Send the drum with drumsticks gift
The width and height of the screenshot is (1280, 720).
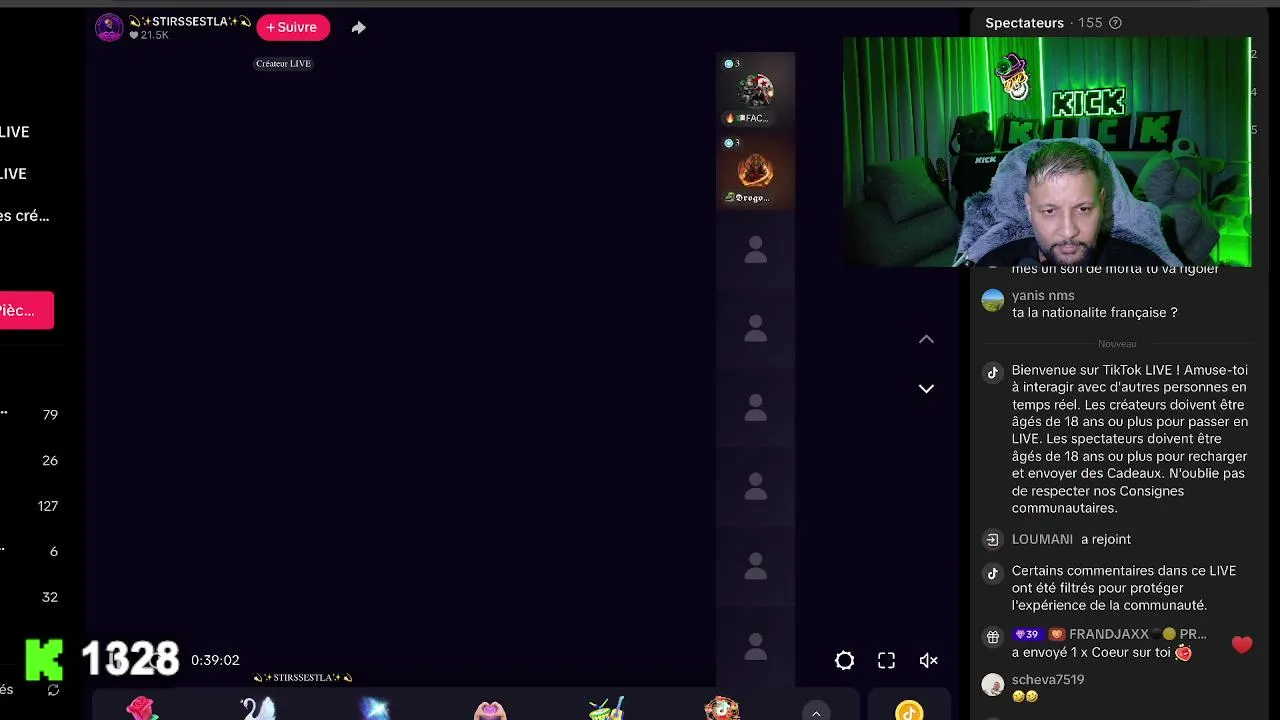tap(606, 708)
